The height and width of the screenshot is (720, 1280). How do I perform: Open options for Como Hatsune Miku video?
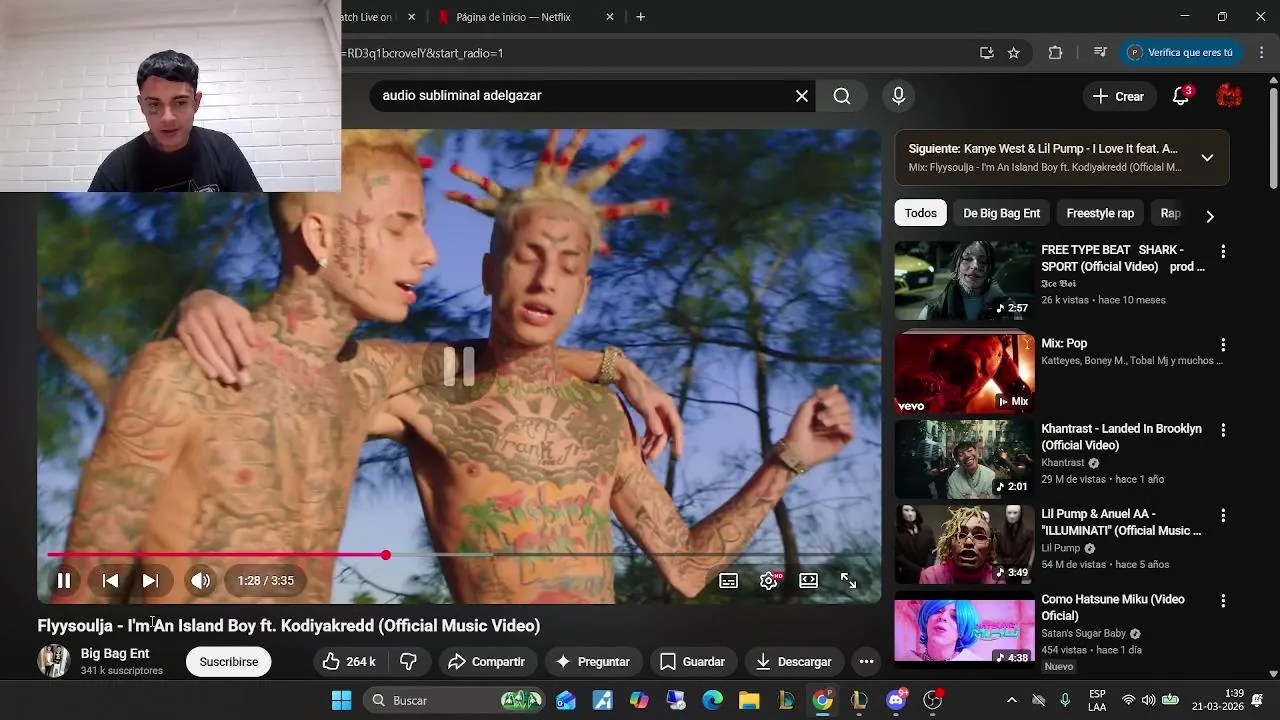1223,601
